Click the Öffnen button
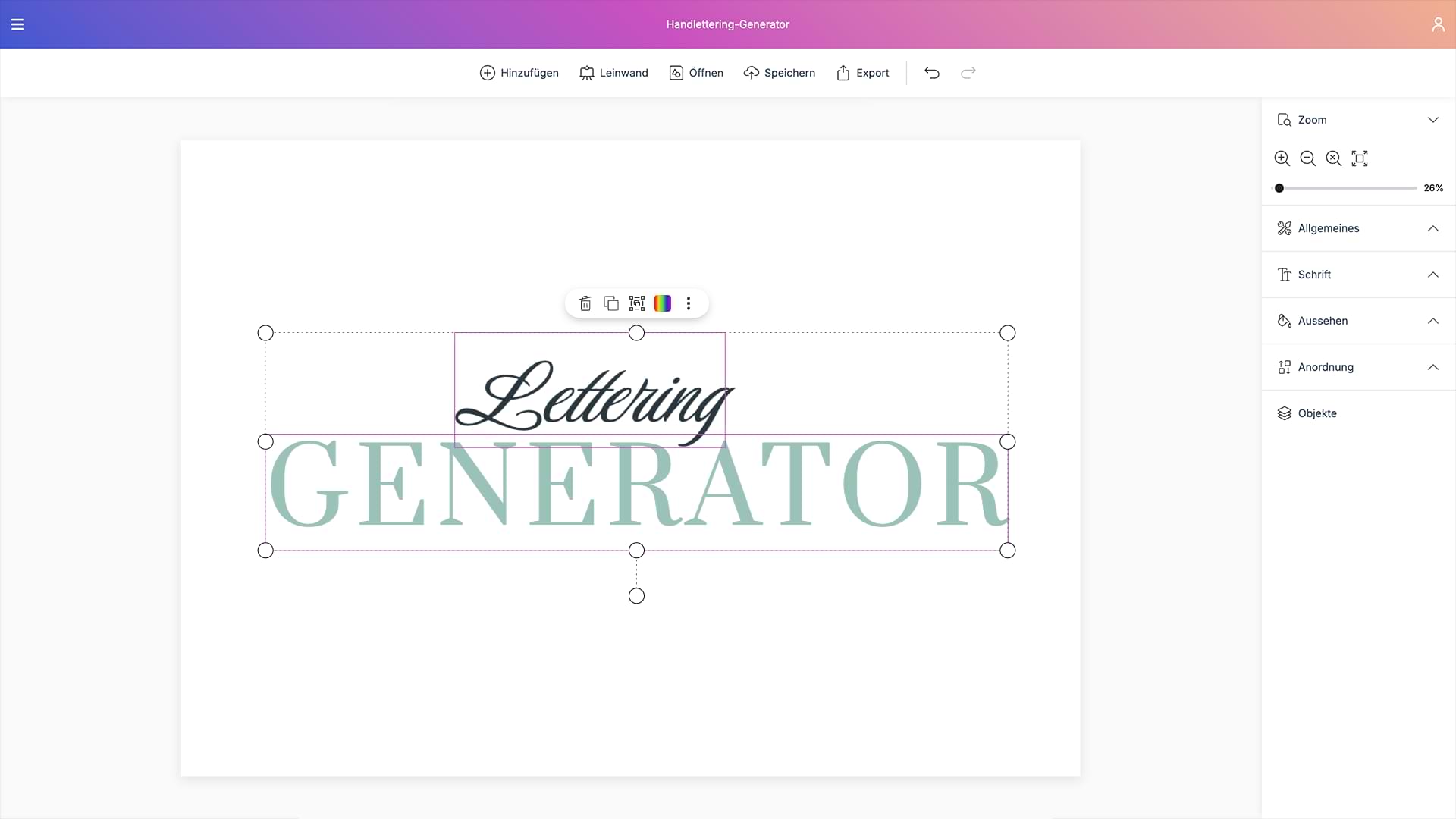1456x819 pixels. [696, 73]
